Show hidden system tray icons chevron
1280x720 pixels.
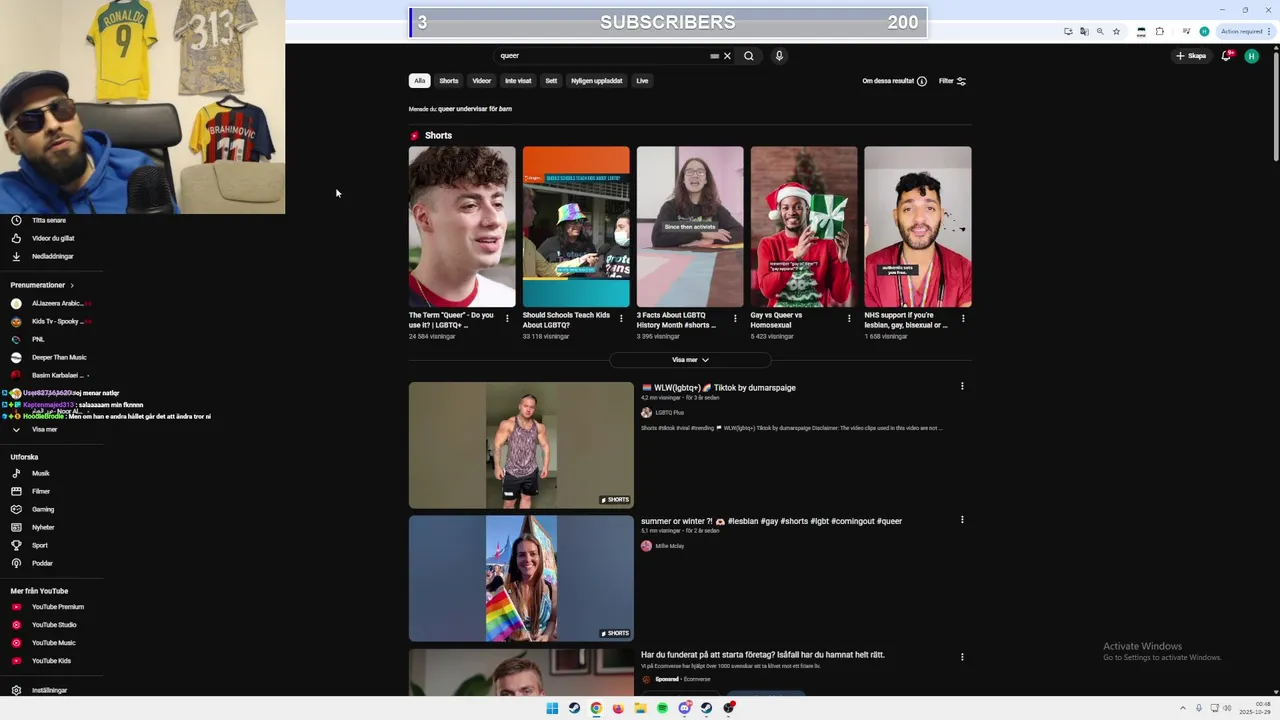[x=1183, y=708]
